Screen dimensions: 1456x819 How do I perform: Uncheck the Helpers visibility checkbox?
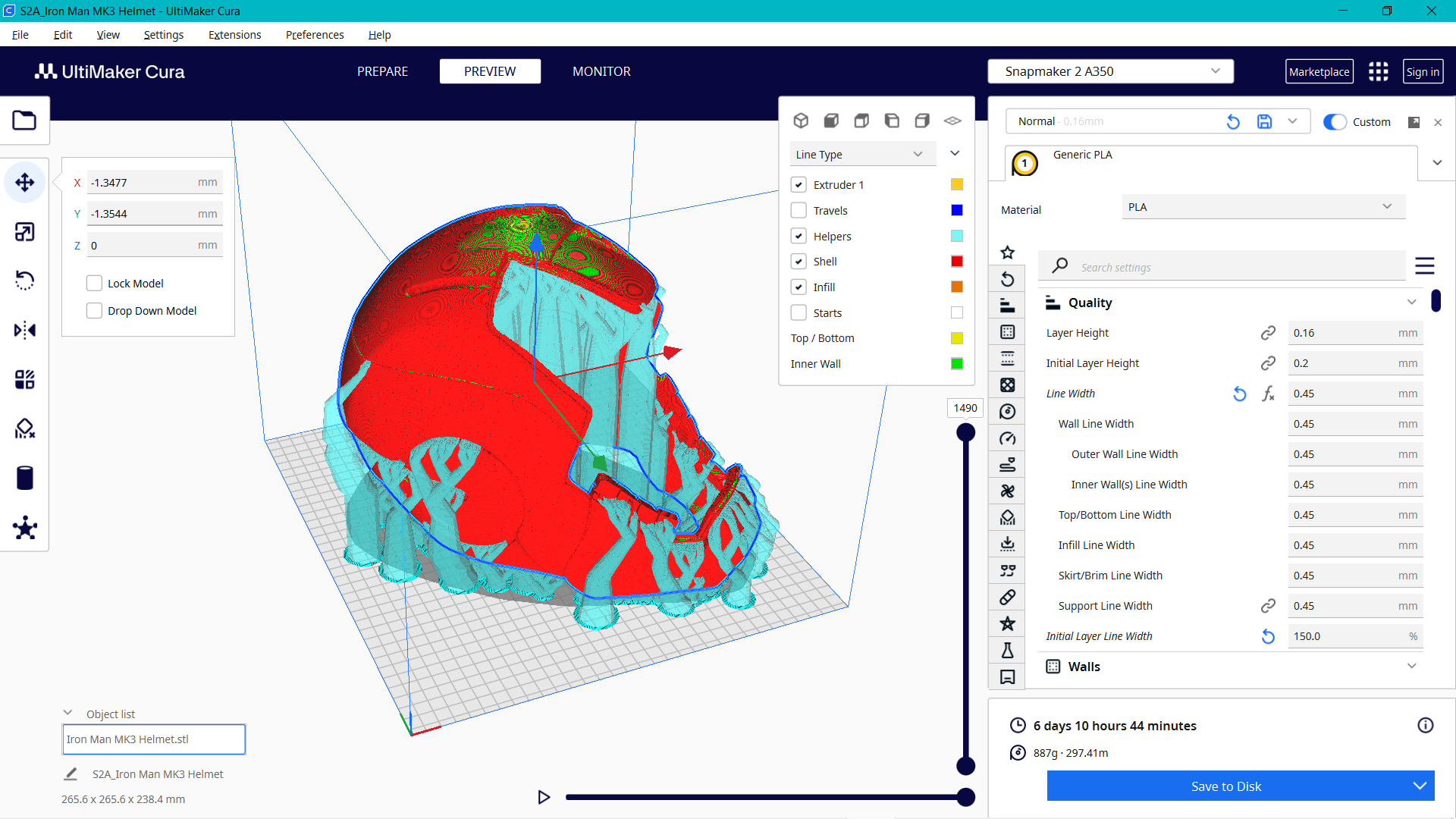(x=799, y=236)
